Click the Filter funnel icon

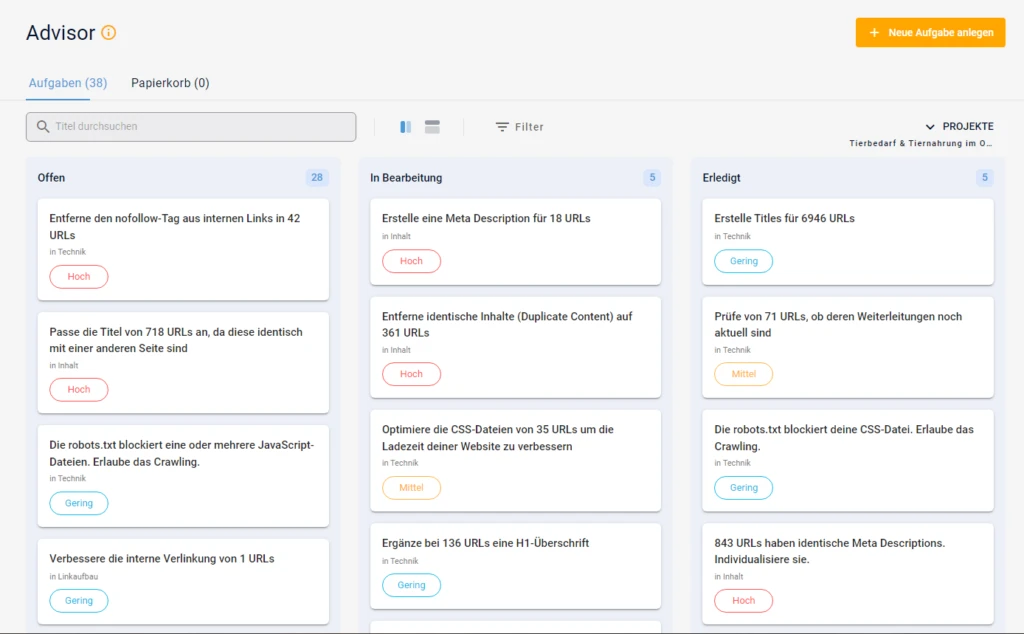502,127
